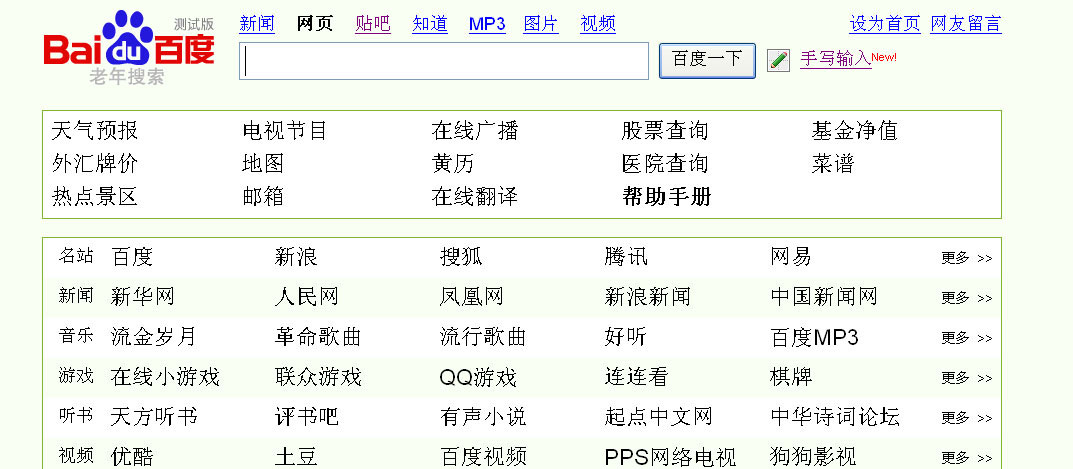1073x469 pixels.
Task: Open the 百度MP3 music link
Action: click(814, 337)
